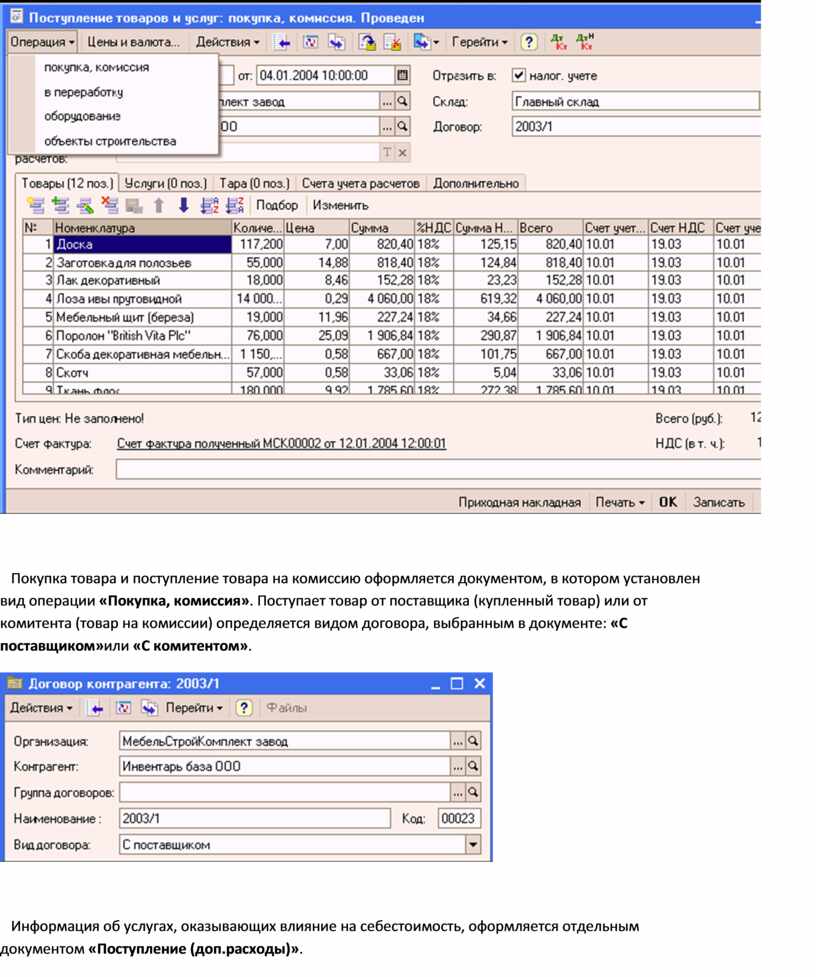
Task: Click the empty Комментарий input field
Action: [438, 469]
